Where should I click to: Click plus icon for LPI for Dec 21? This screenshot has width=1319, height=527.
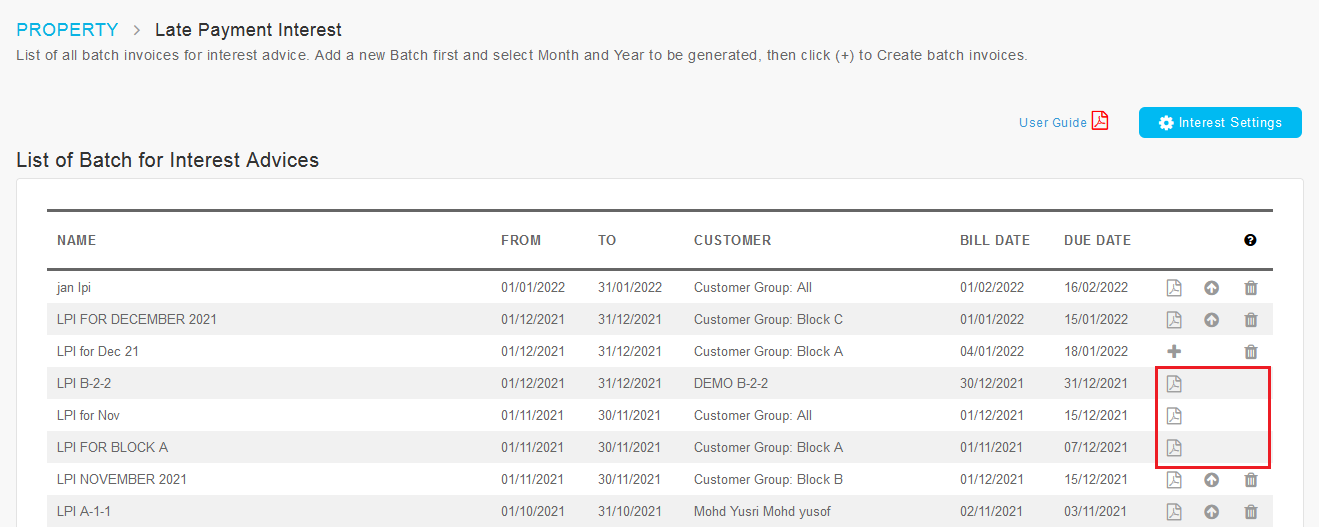(x=1174, y=352)
